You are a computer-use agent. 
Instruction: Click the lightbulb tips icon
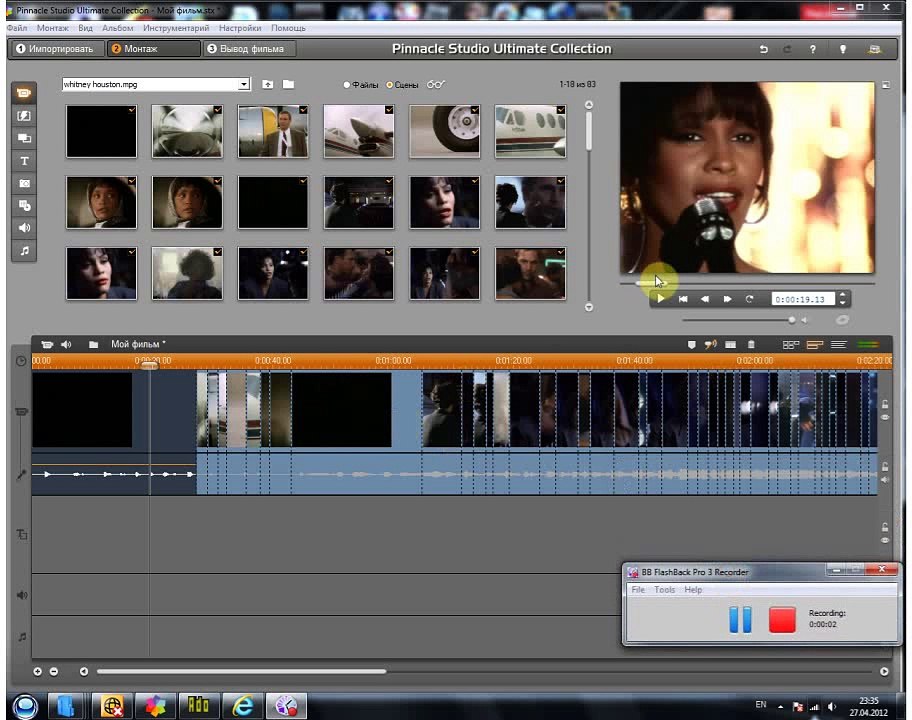(842, 49)
